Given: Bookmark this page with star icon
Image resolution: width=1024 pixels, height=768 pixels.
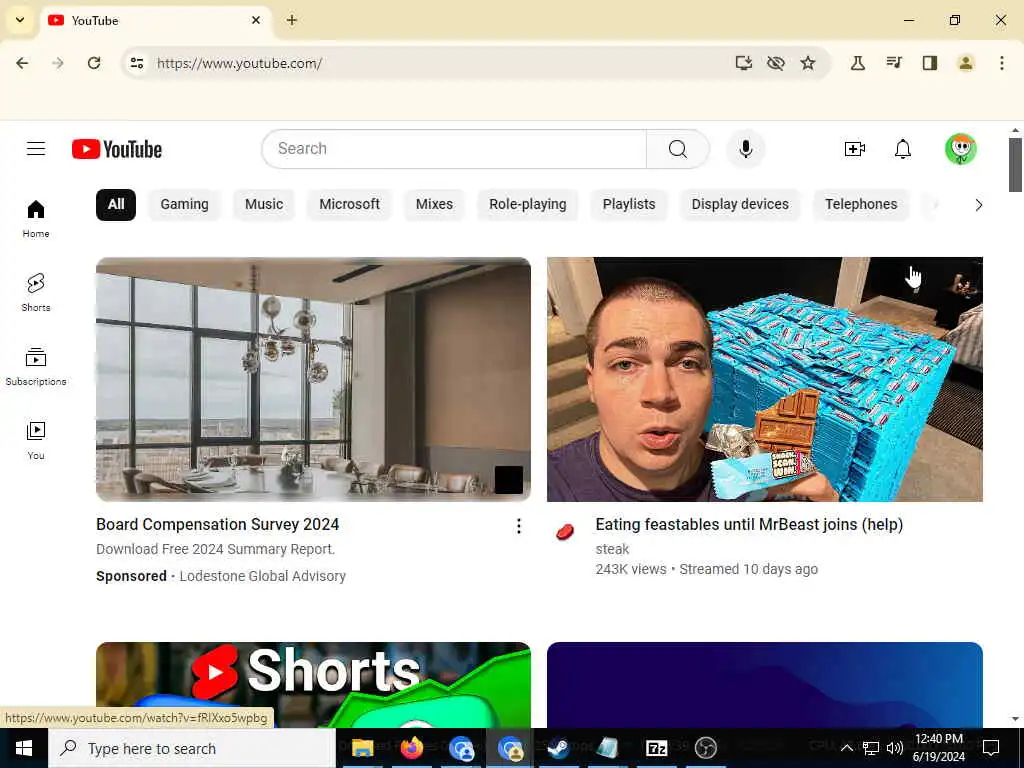Looking at the screenshot, I should [x=808, y=63].
